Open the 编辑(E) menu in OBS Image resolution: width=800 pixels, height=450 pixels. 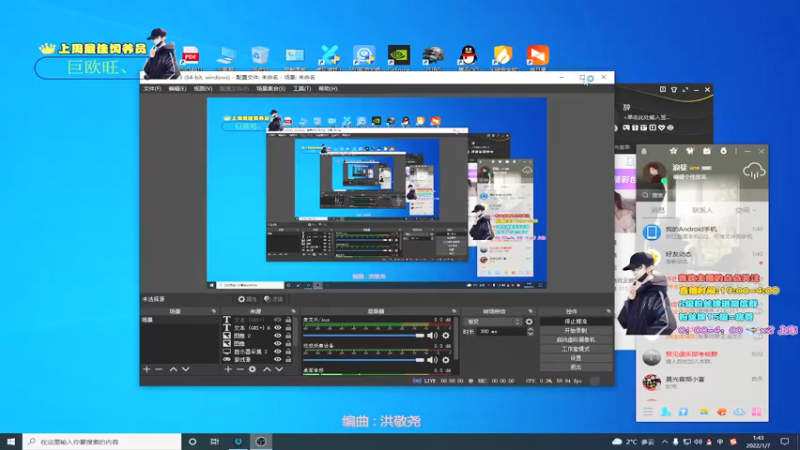177,89
